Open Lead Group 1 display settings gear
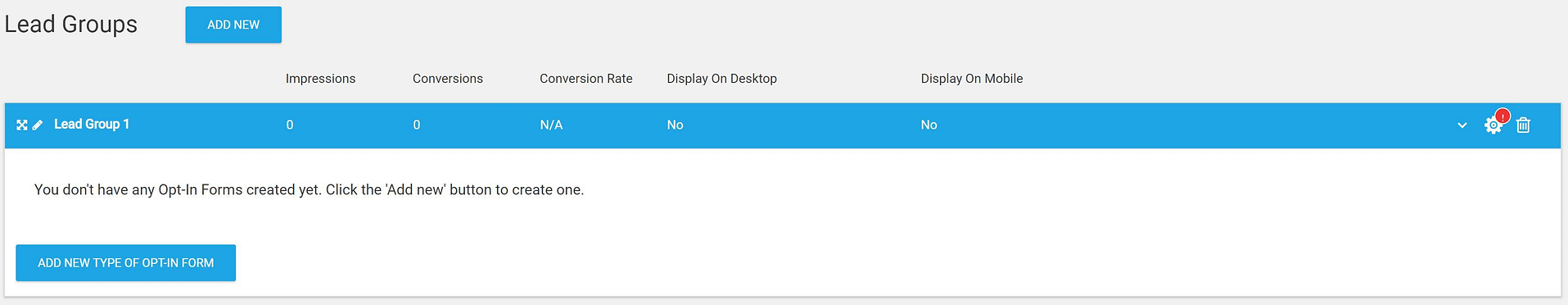 (x=1493, y=125)
